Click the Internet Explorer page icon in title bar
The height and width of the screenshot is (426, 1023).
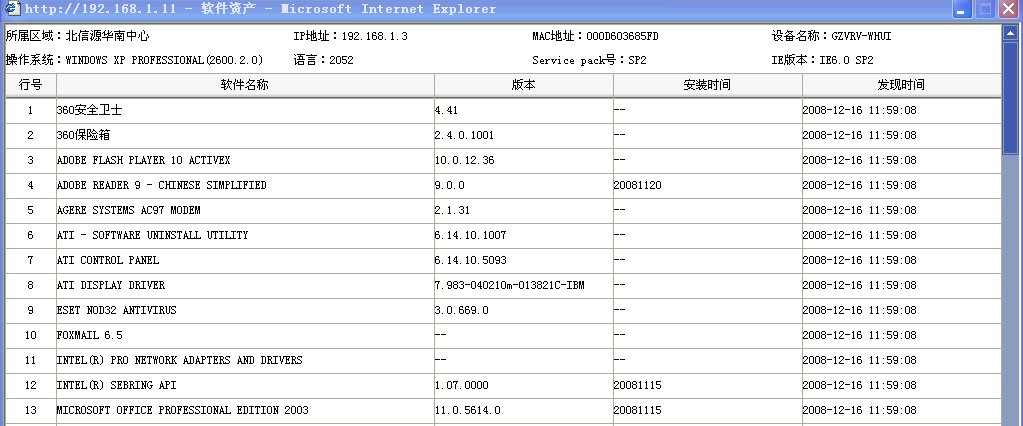coord(12,9)
